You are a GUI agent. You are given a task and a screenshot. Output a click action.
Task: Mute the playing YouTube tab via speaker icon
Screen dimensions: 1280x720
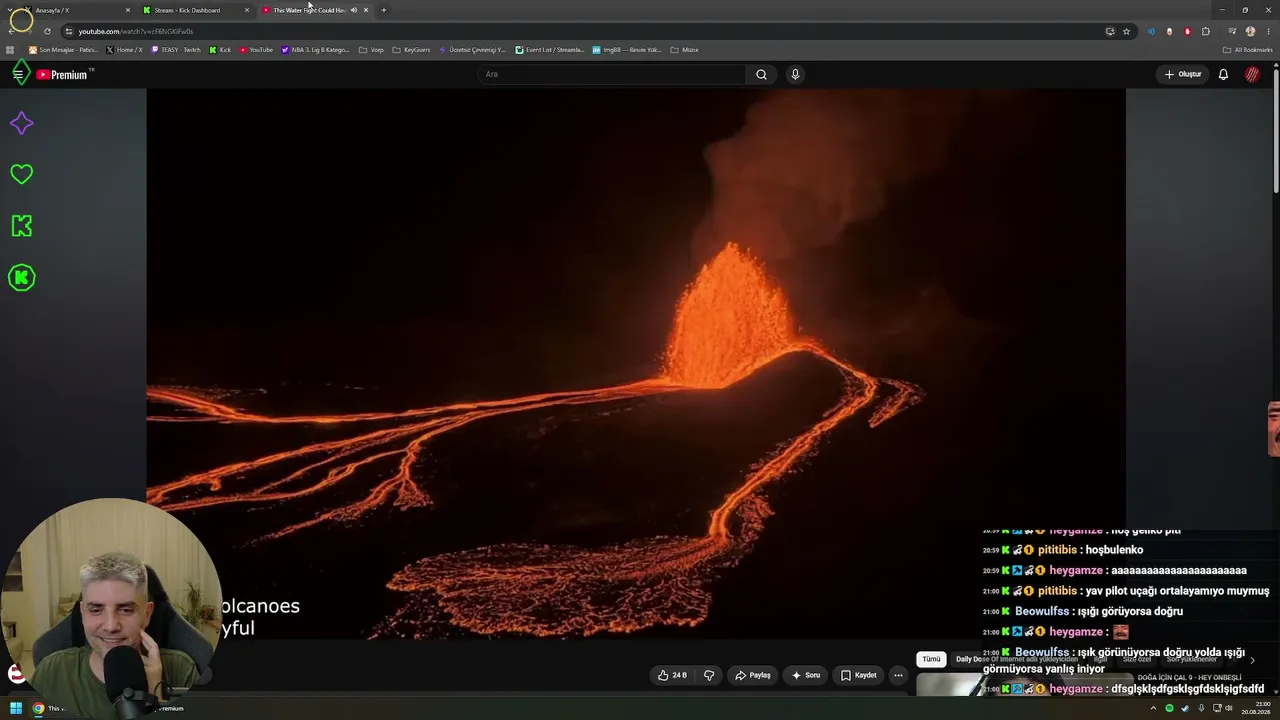tap(353, 10)
